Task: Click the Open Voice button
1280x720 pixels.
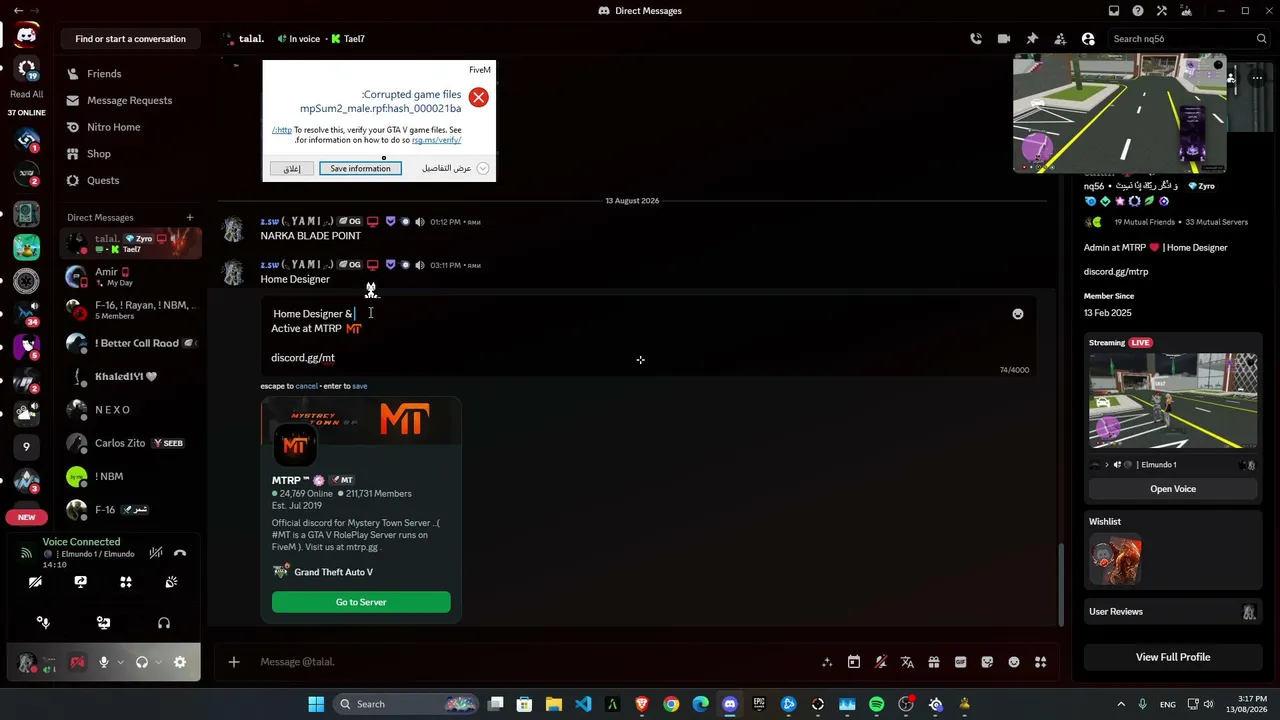Action: (1173, 489)
